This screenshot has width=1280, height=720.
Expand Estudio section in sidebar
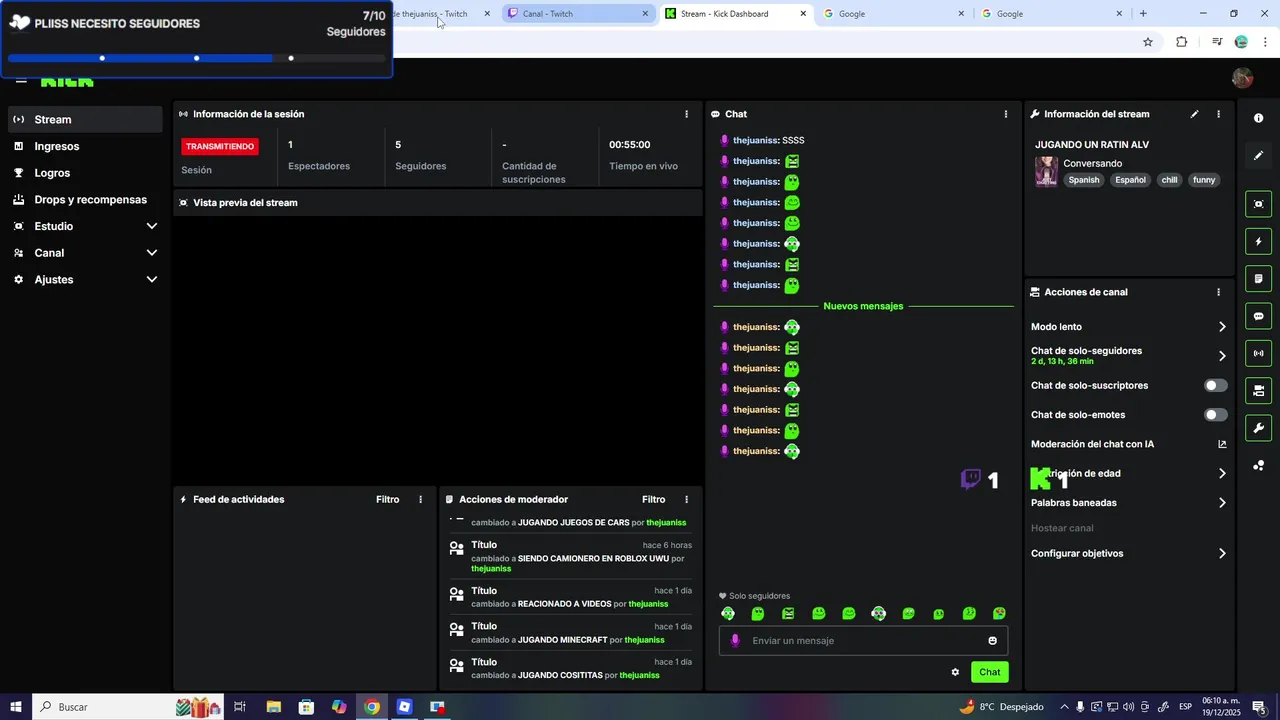pyautogui.click(x=85, y=226)
